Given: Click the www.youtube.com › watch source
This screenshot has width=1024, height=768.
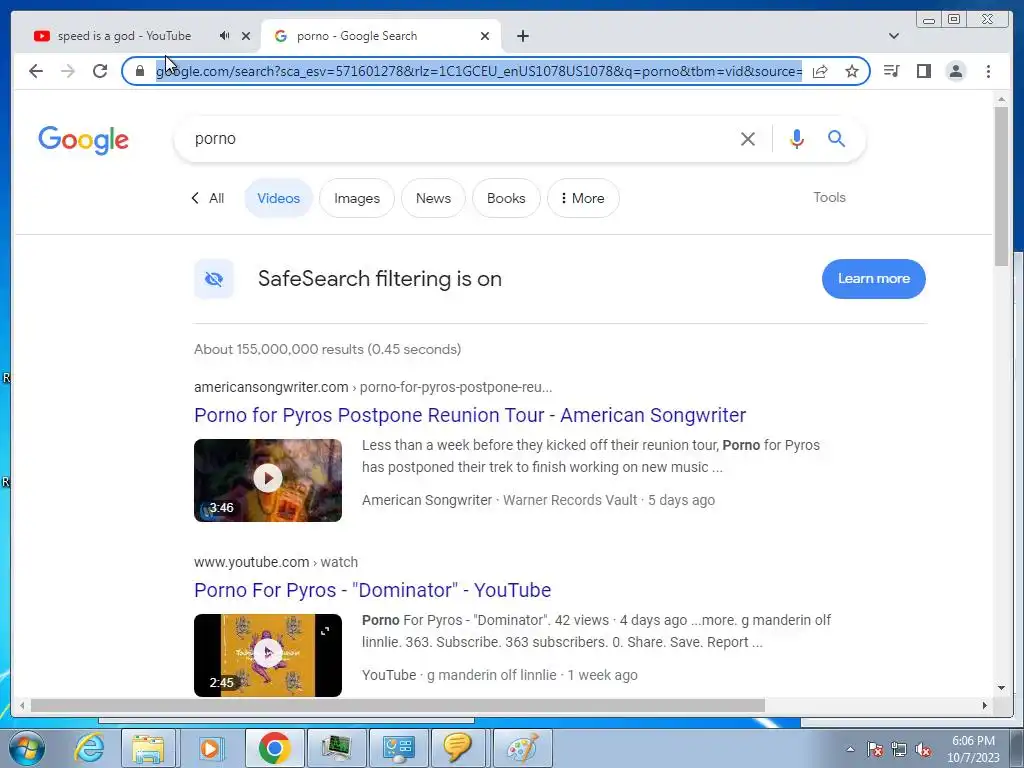Looking at the screenshot, I should coord(276,562).
